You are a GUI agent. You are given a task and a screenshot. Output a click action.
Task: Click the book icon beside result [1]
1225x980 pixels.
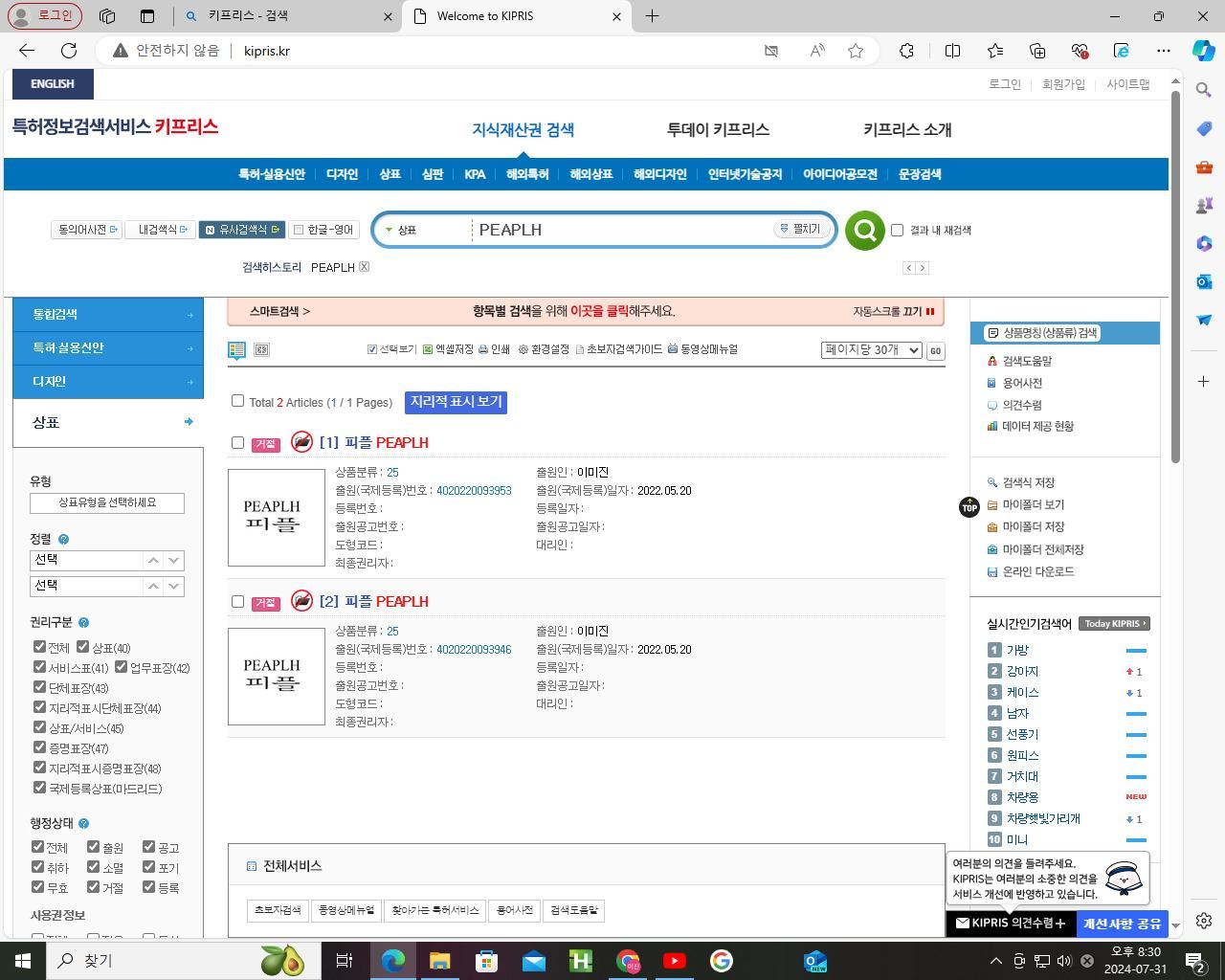[301, 442]
